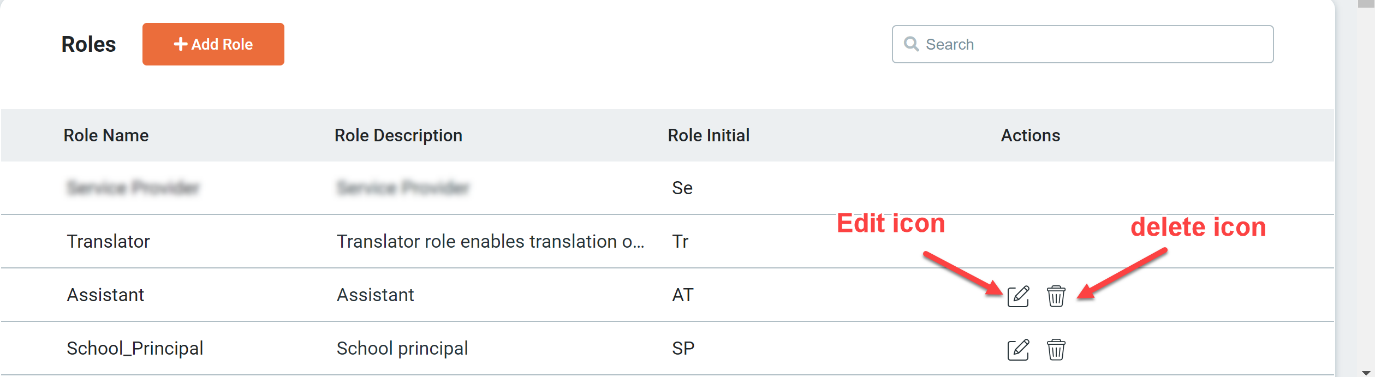This screenshot has height=377, width=1375.
Task: Delete the Assistant role with trash icon
Action: point(1056,296)
